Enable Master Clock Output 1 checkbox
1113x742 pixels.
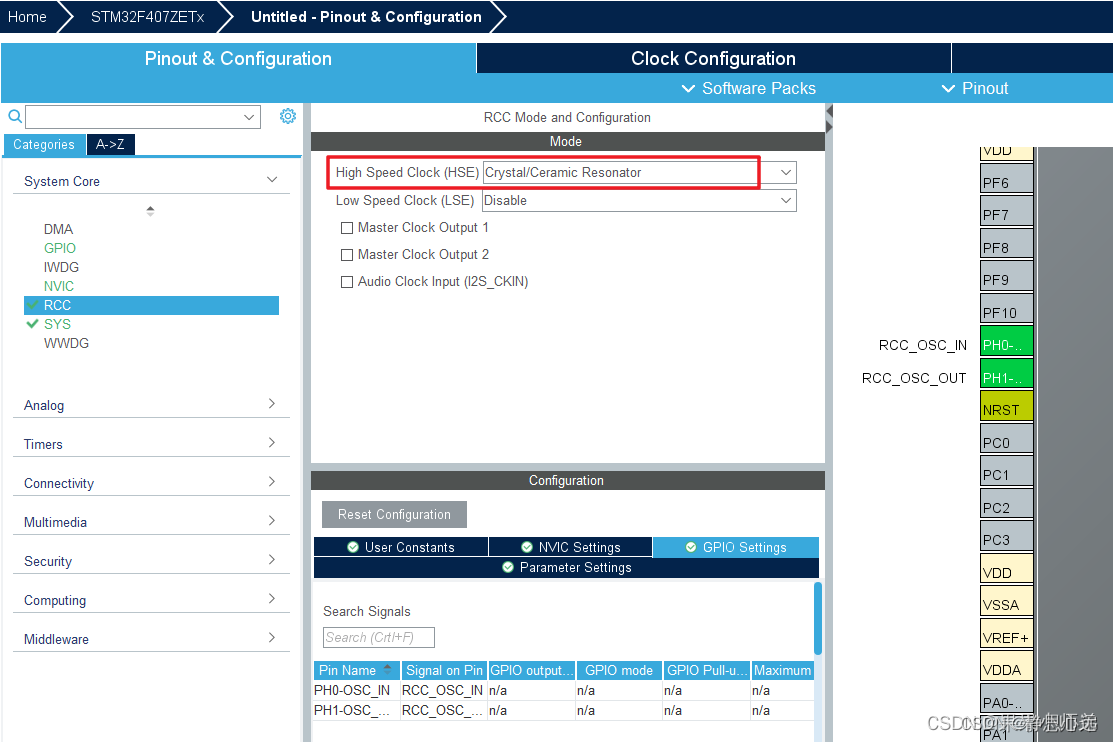coord(347,228)
